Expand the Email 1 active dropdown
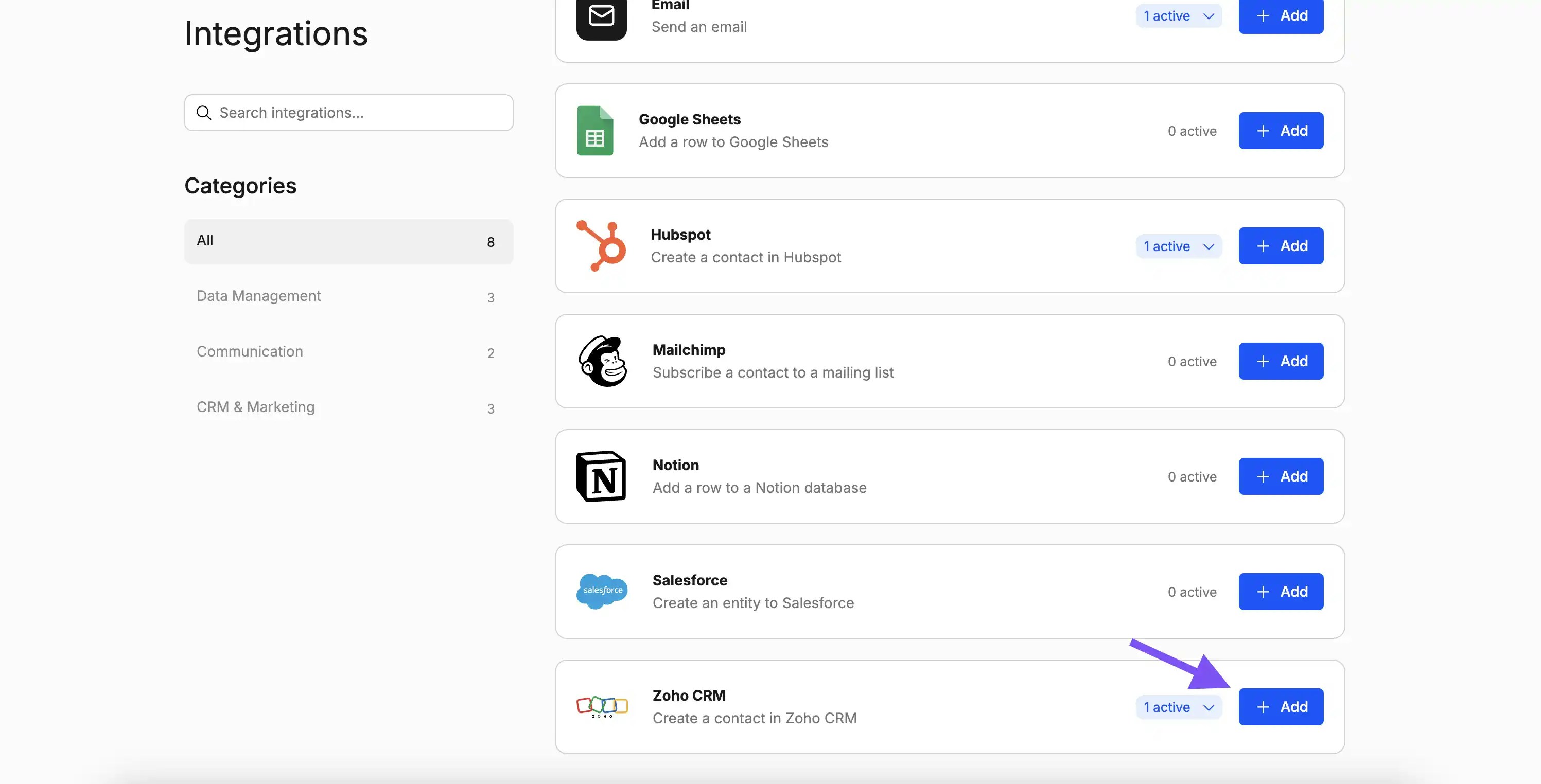 (x=1177, y=15)
